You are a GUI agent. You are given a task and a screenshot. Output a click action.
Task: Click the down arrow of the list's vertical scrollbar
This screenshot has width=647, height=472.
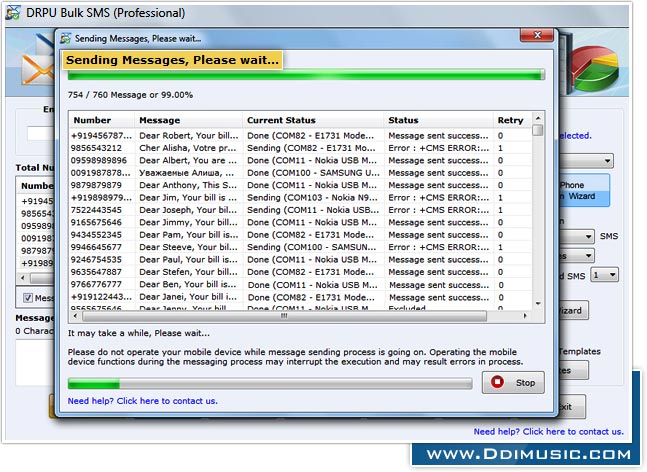[x=538, y=304]
